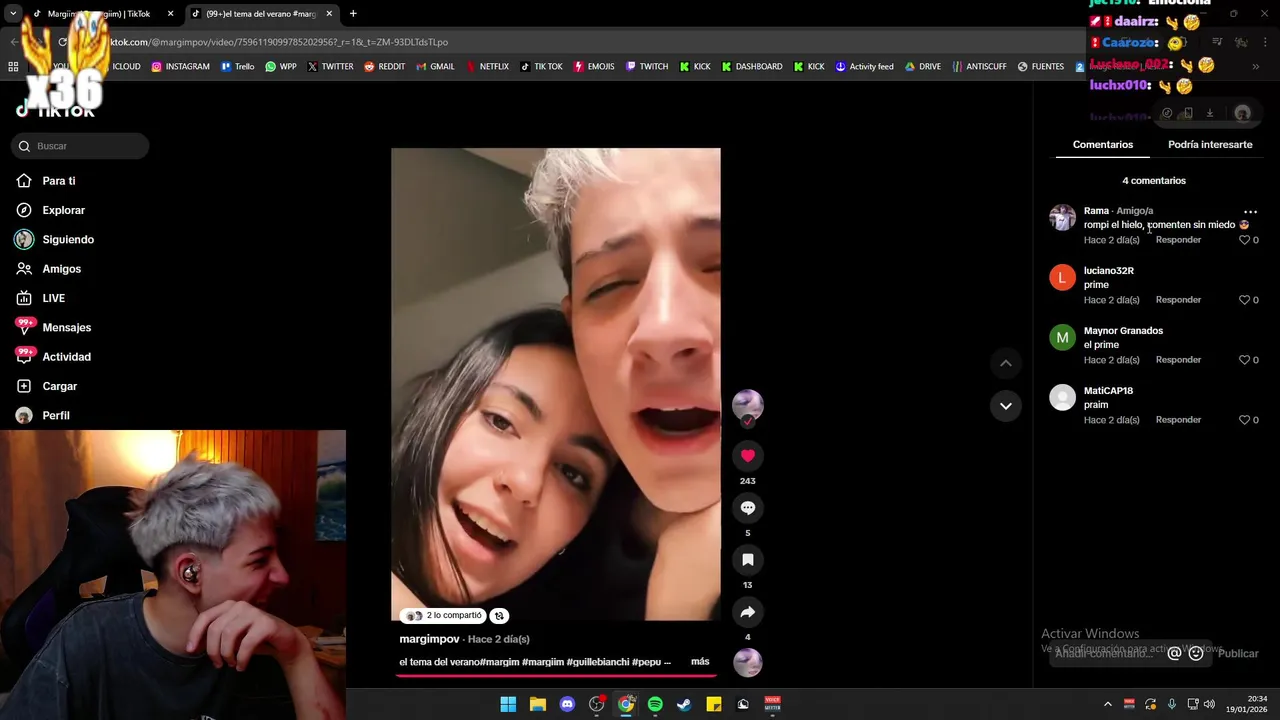The height and width of the screenshot is (720, 1280).
Task: Switch to Podría interesarte tab
Action: [1210, 145]
